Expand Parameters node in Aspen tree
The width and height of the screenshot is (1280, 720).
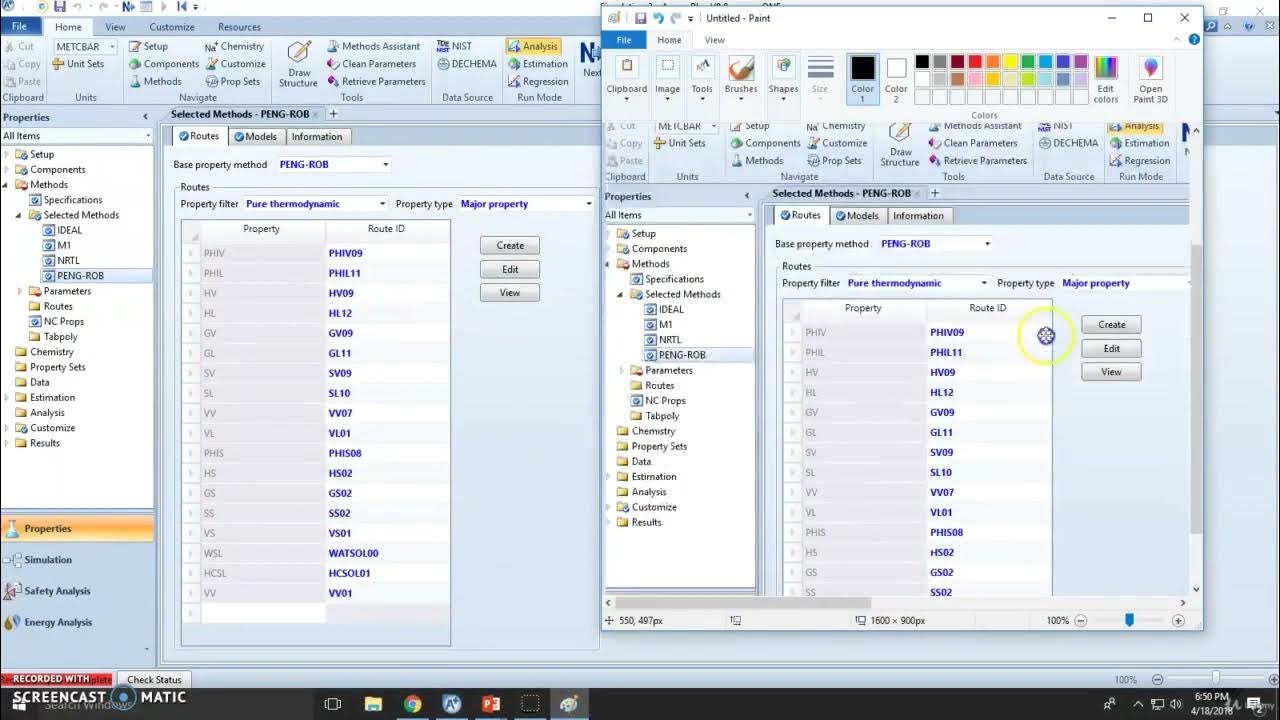point(19,291)
